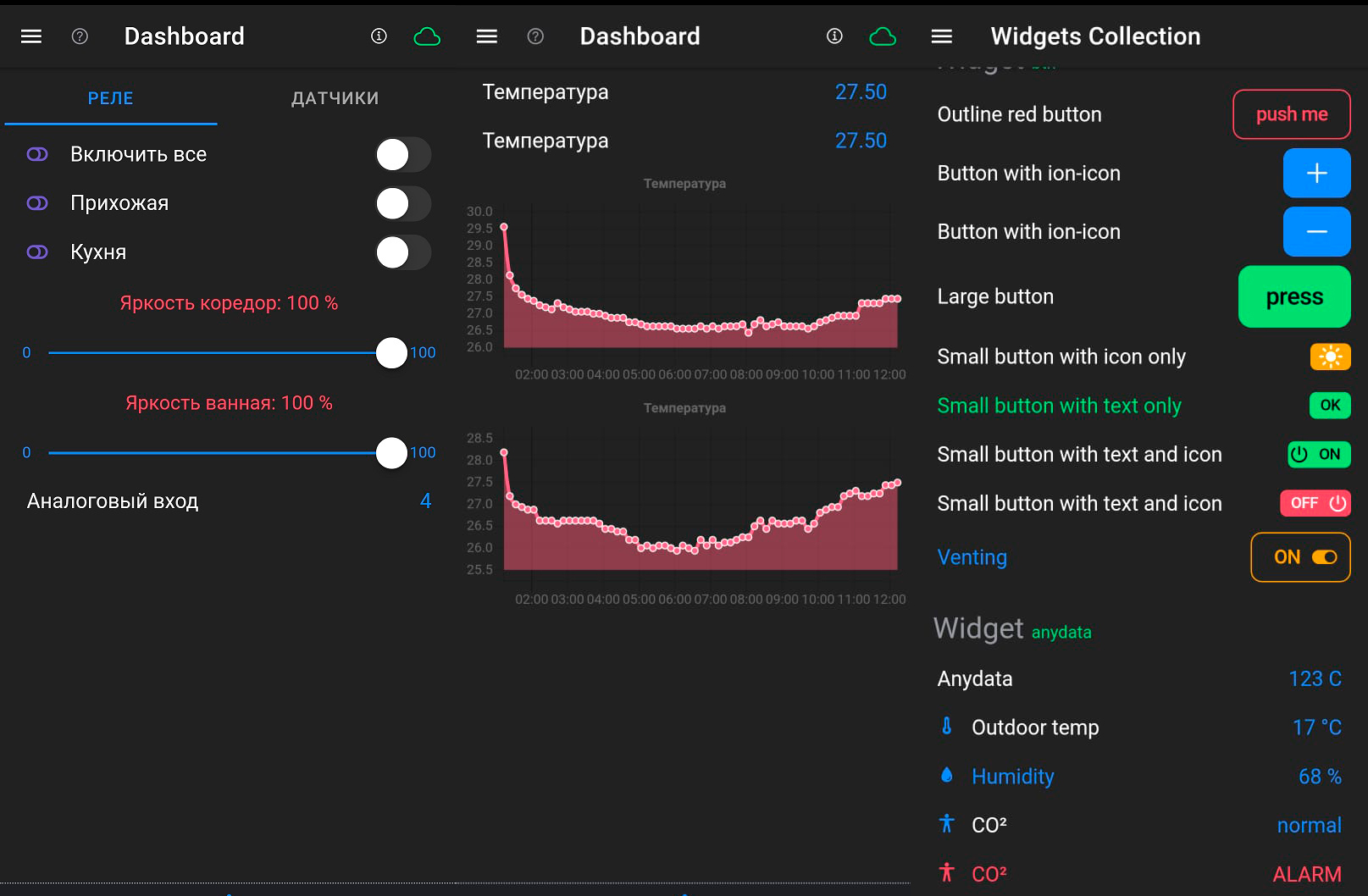Click the large green press button
Screen dimensions: 1368x896
click(x=1293, y=297)
